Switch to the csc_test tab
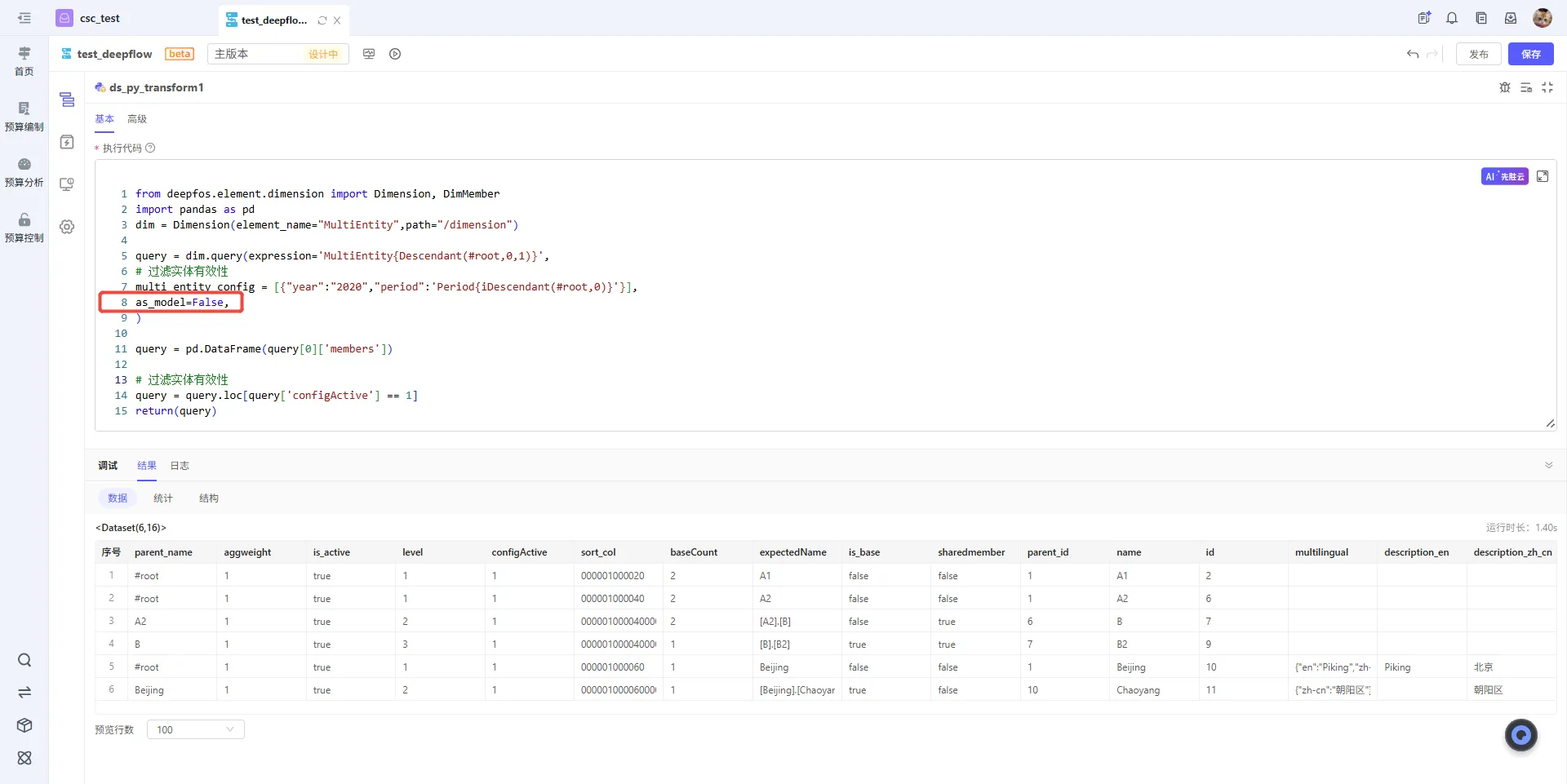This screenshot has height=784, width=1567. click(88, 18)
